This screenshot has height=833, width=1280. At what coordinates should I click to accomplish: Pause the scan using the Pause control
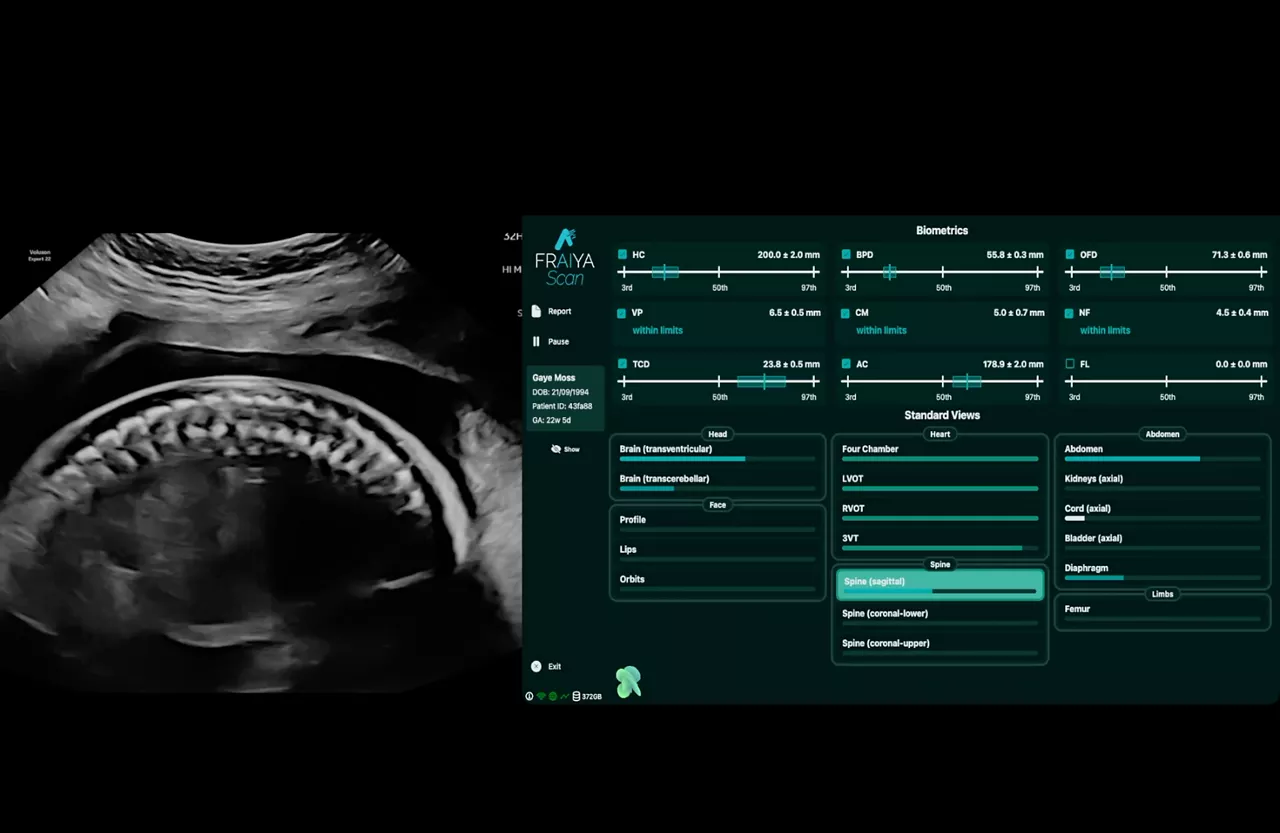click(x=551, y=341)
